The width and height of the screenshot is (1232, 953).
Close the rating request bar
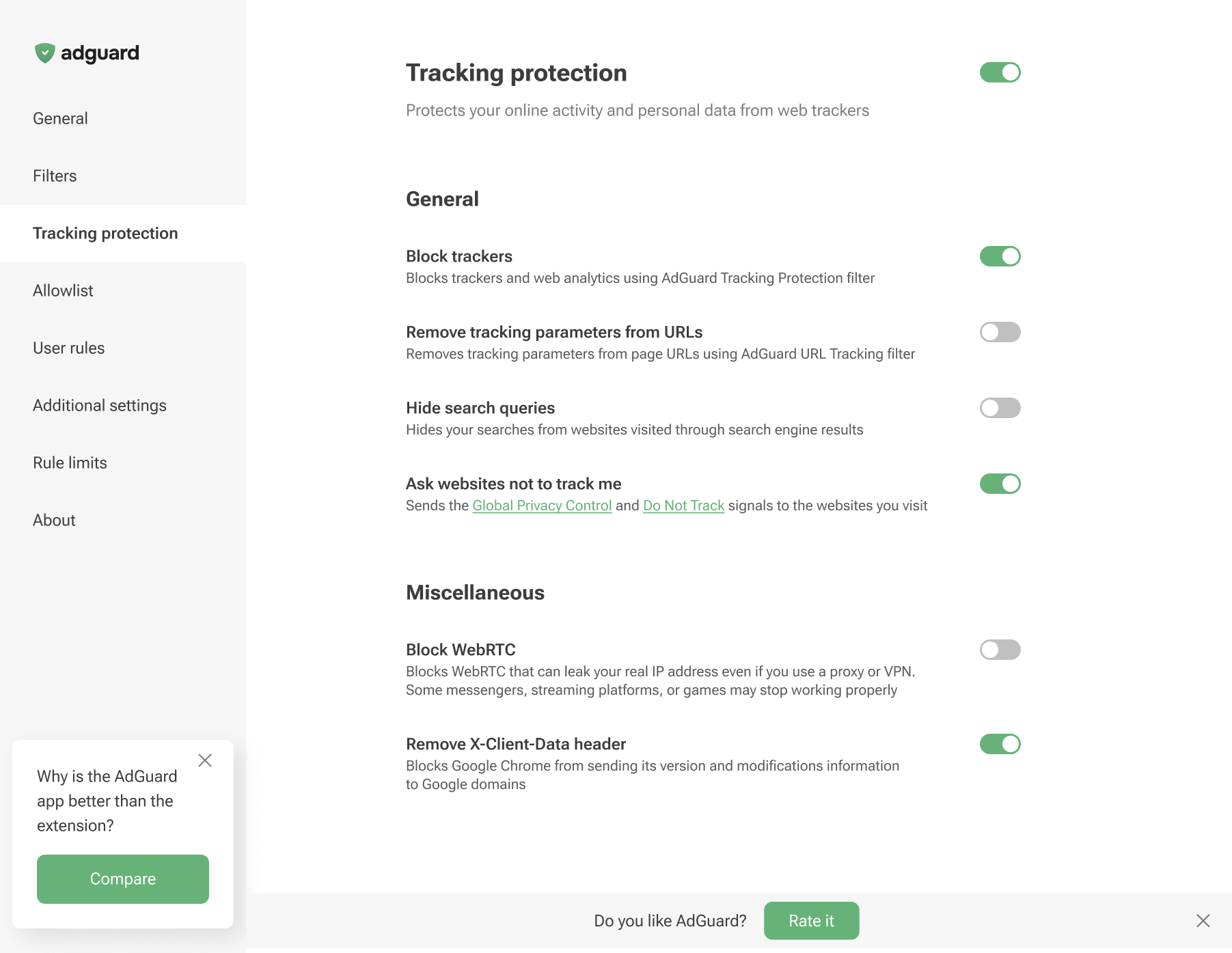pyautogui.click(x=1205, y=920)
